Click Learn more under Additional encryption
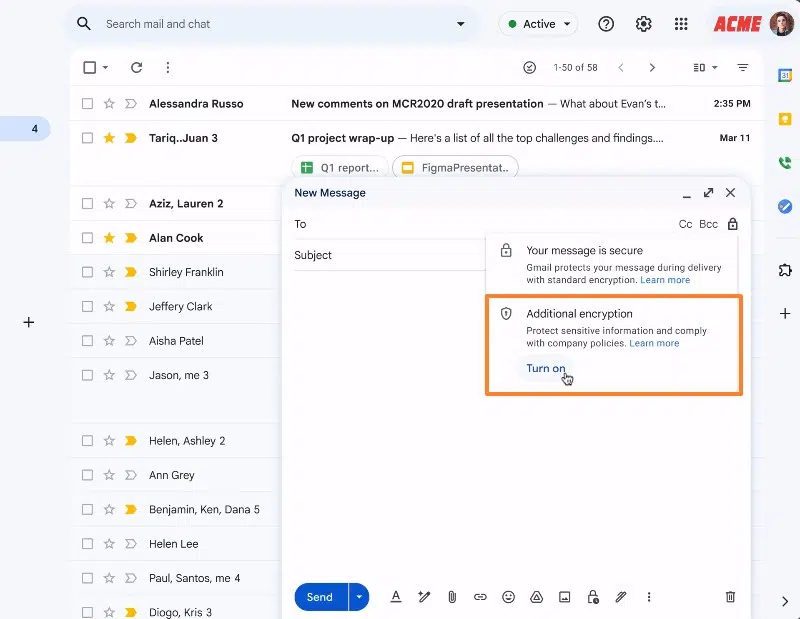 (x=654, y=343)
